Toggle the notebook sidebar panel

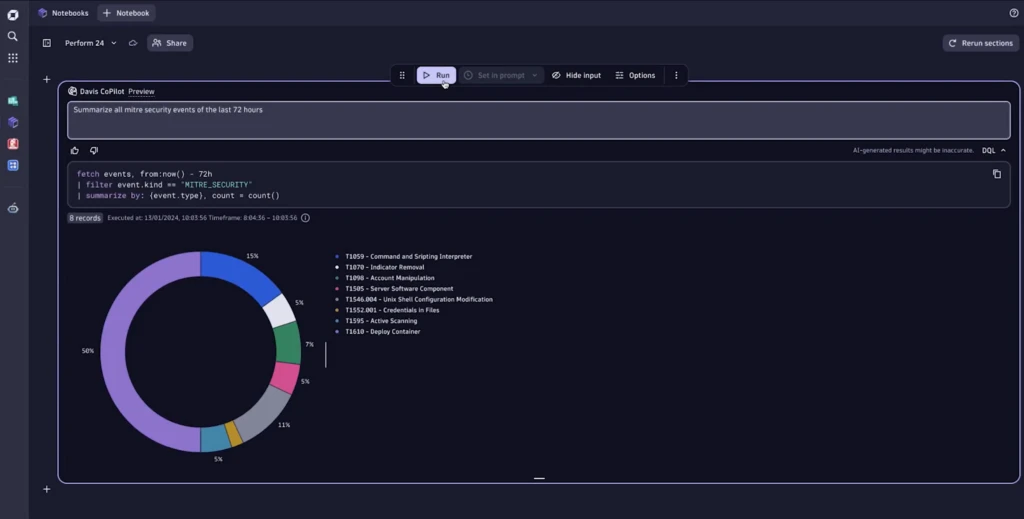point(47,43)
